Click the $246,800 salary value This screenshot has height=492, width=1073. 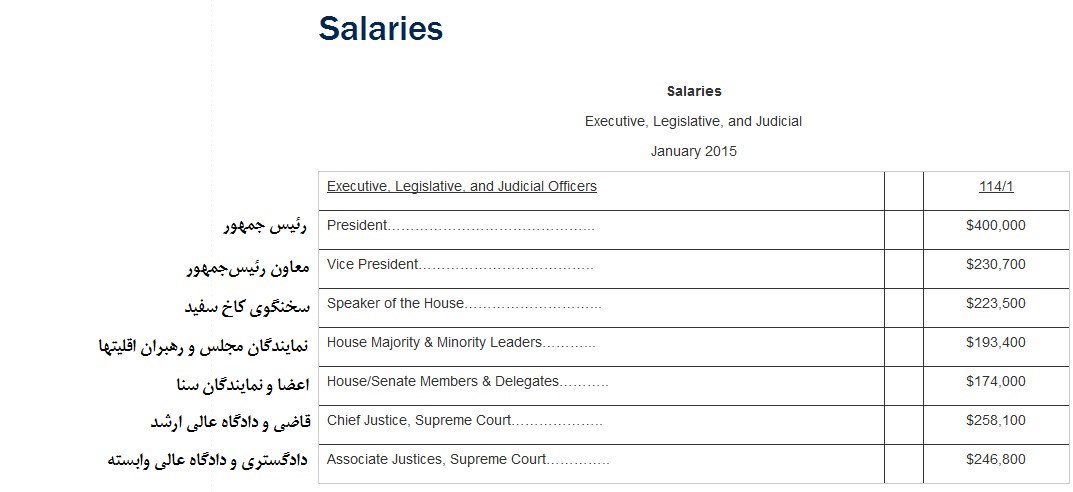(995, 460)
